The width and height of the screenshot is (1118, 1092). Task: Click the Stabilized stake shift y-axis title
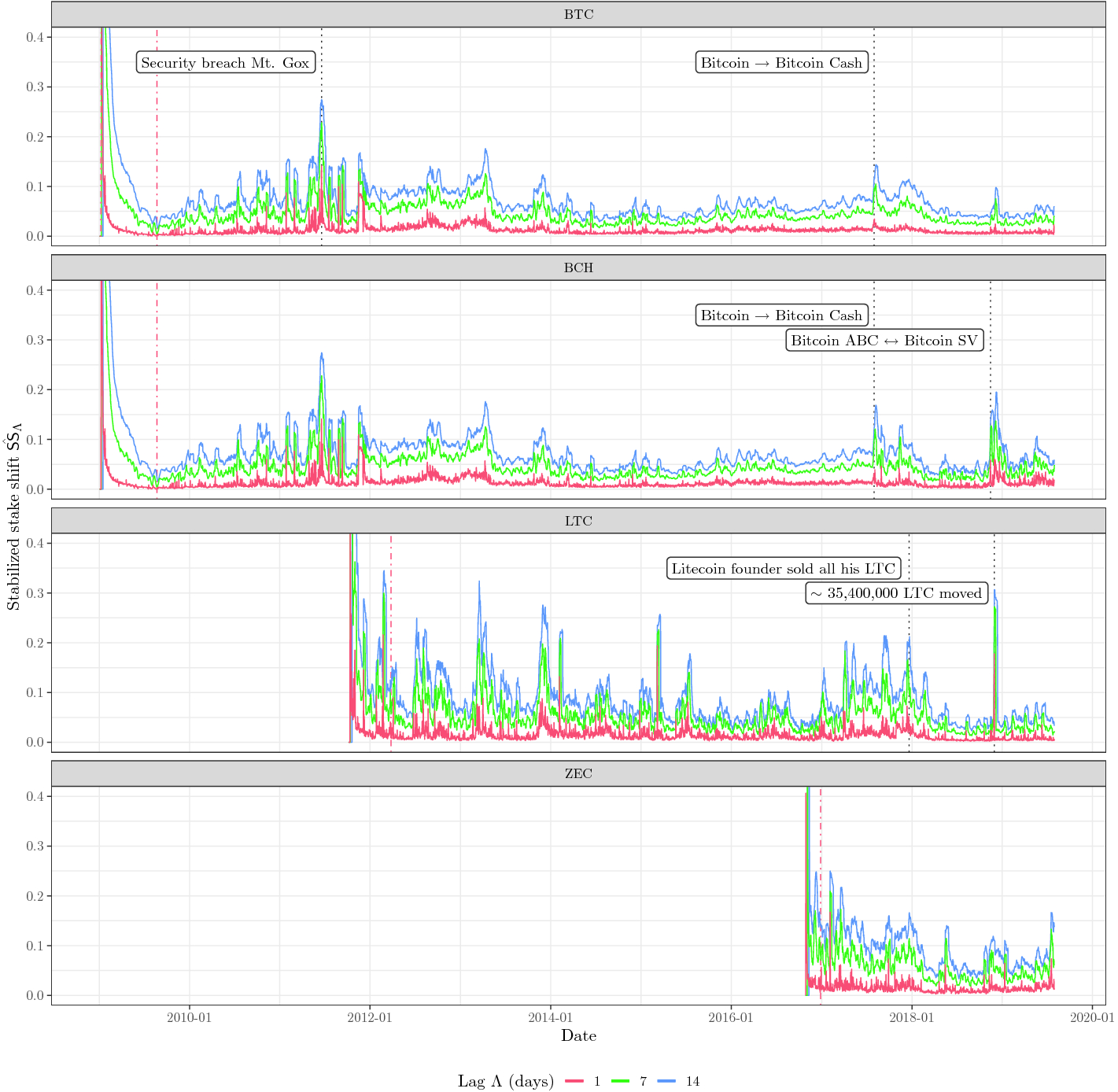[13, 516]
